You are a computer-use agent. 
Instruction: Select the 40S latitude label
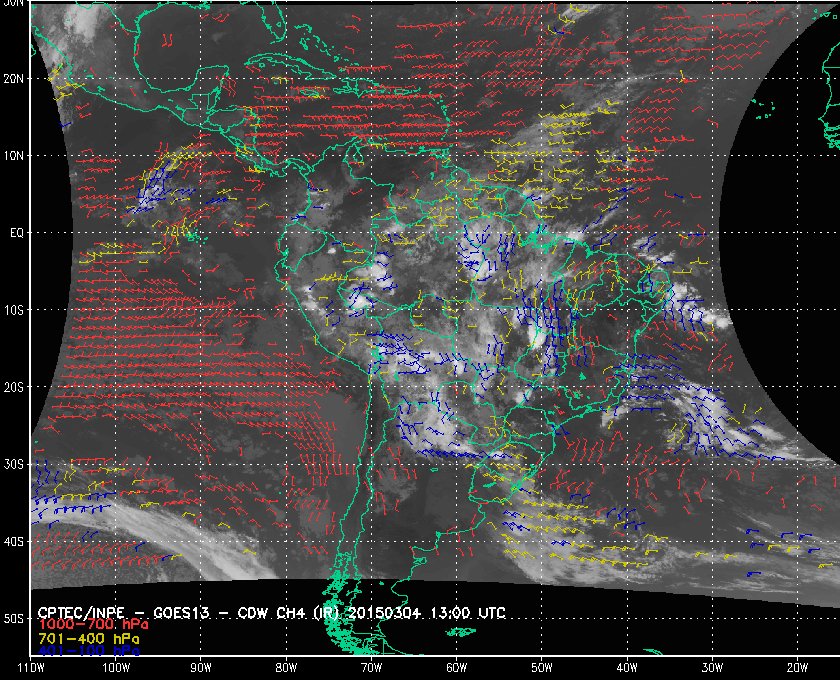13,542
